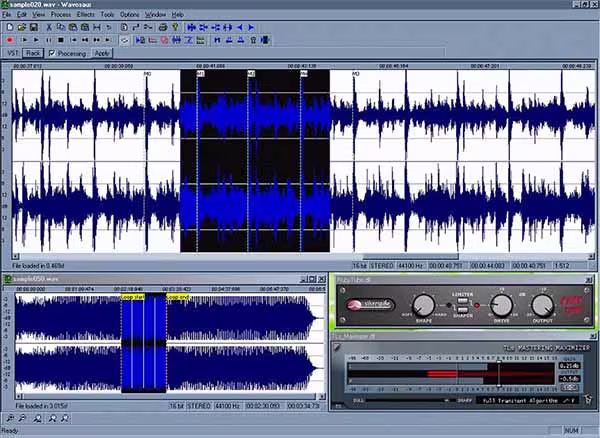Toggle the Processing checkbox
The width and height of the screenshot is (600, 438).
tap(52, 53)
